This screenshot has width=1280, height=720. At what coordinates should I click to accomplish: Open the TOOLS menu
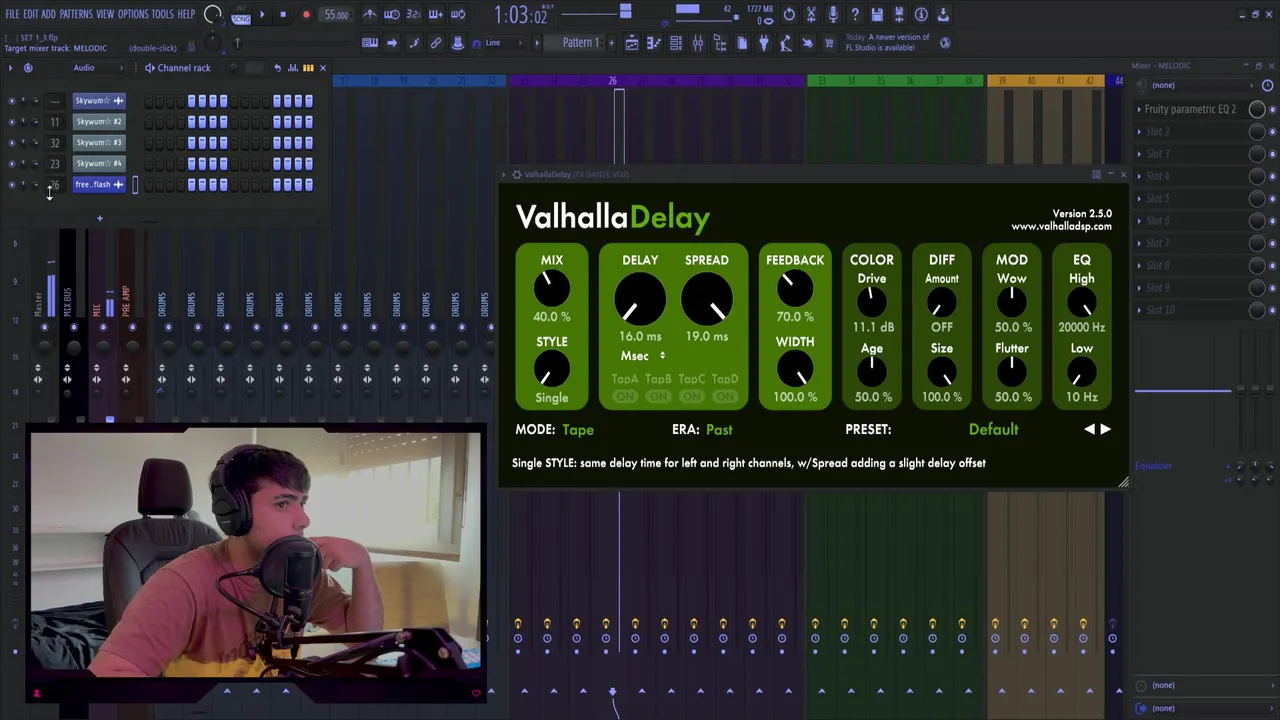click(162, 14)
